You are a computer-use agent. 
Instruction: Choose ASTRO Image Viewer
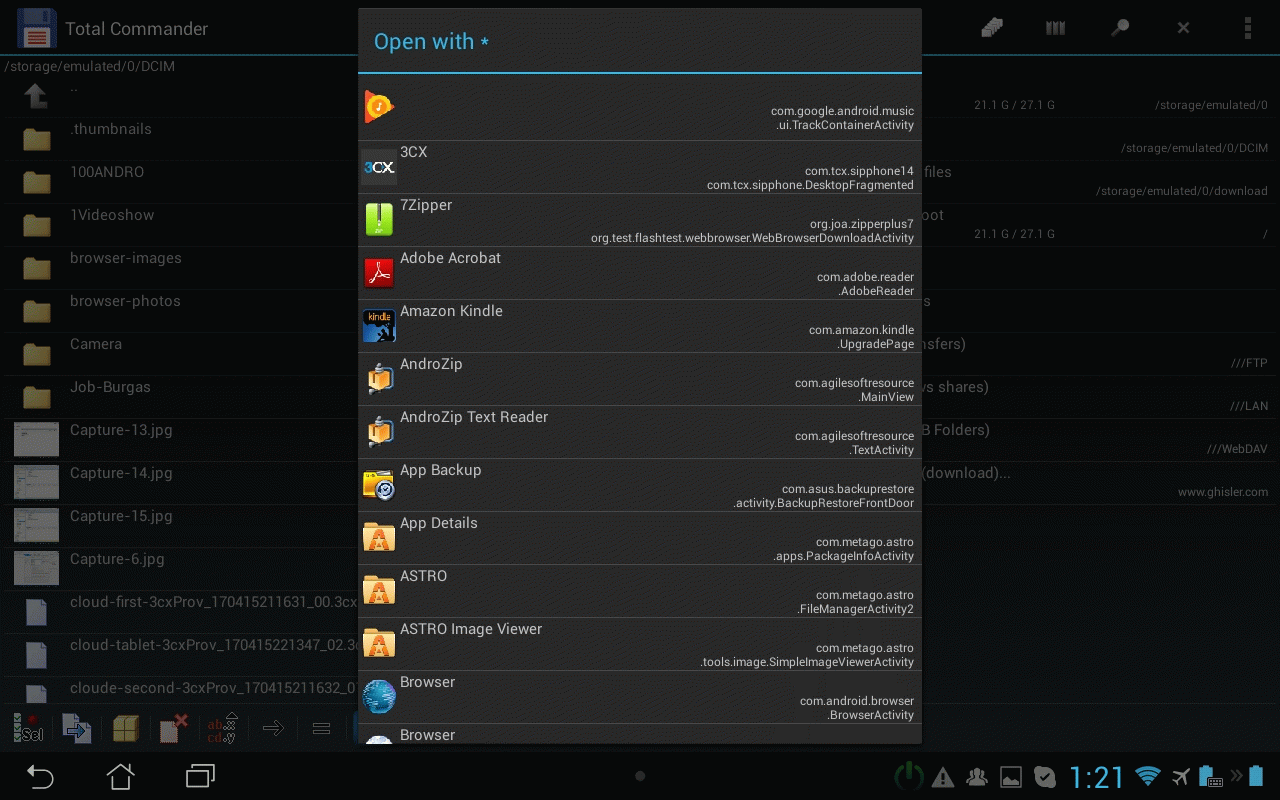(640, 644)
